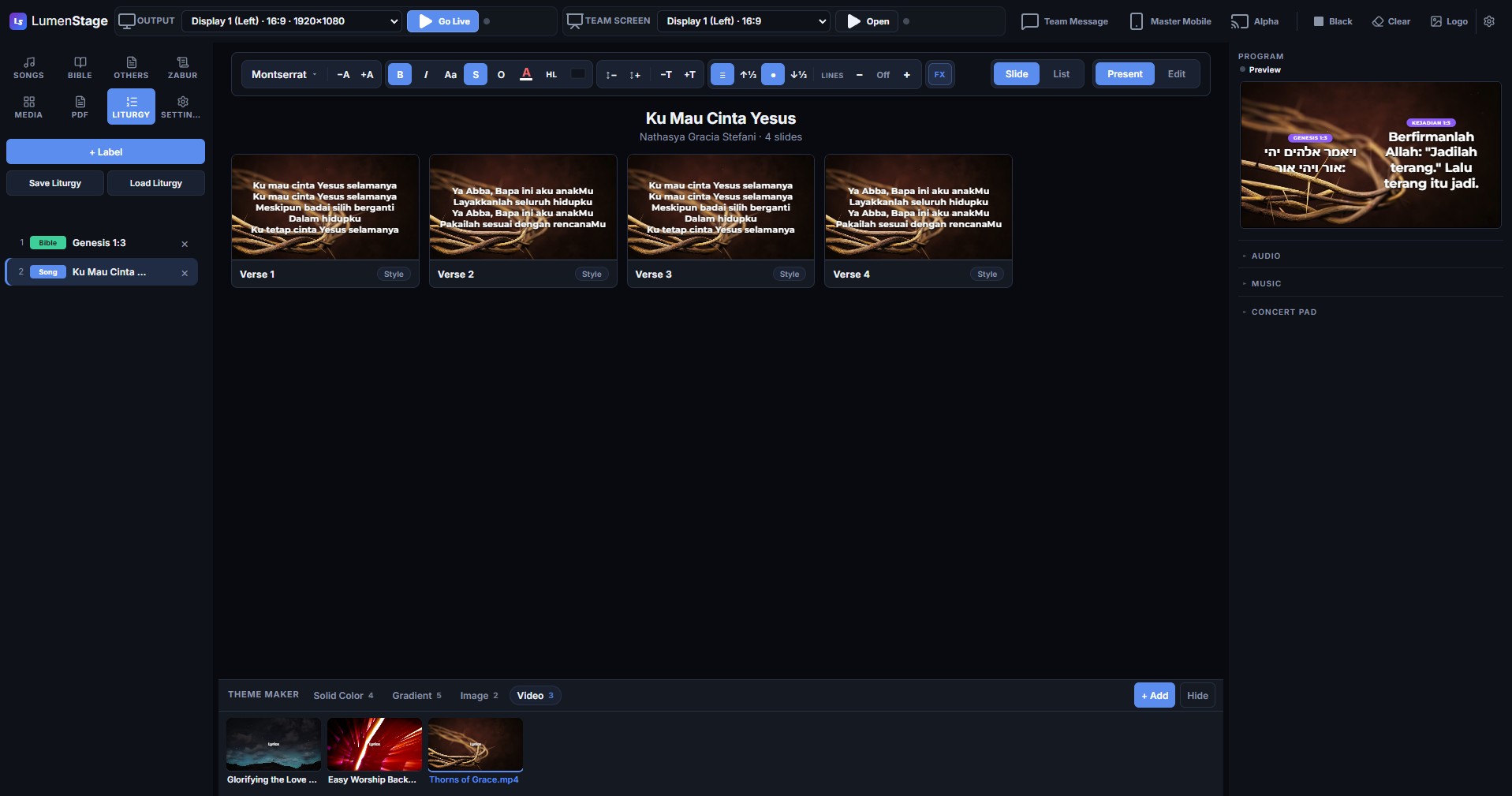Select middle vertical text position
The height and width of the screenshot is (796, 1512).
[x=773, y=75]
